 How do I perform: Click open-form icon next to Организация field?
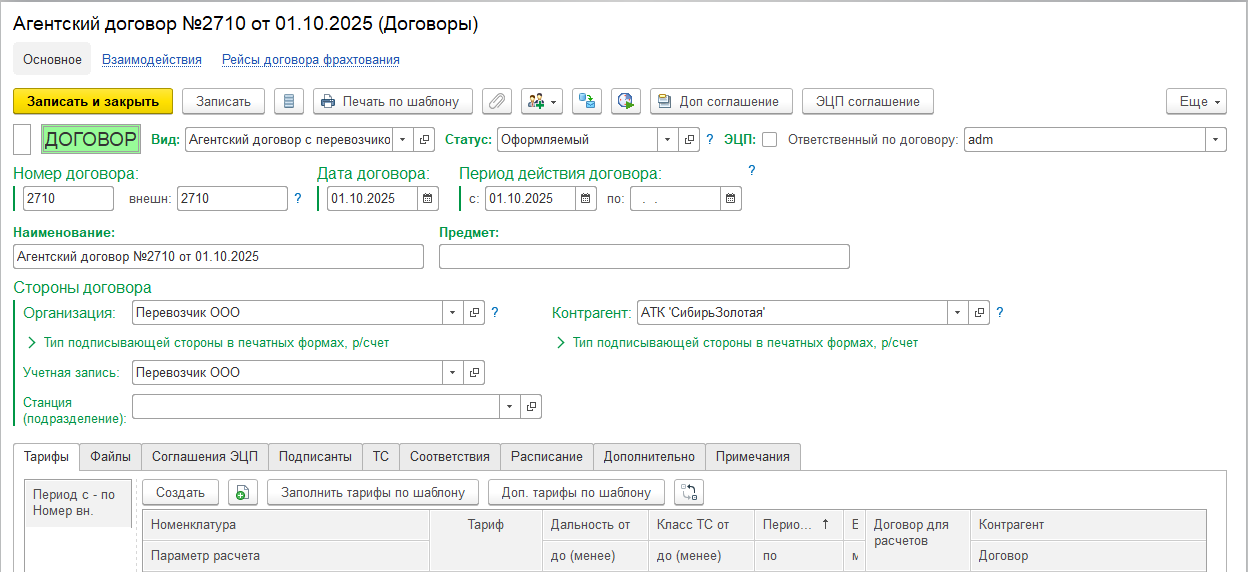tap(475, 312)
